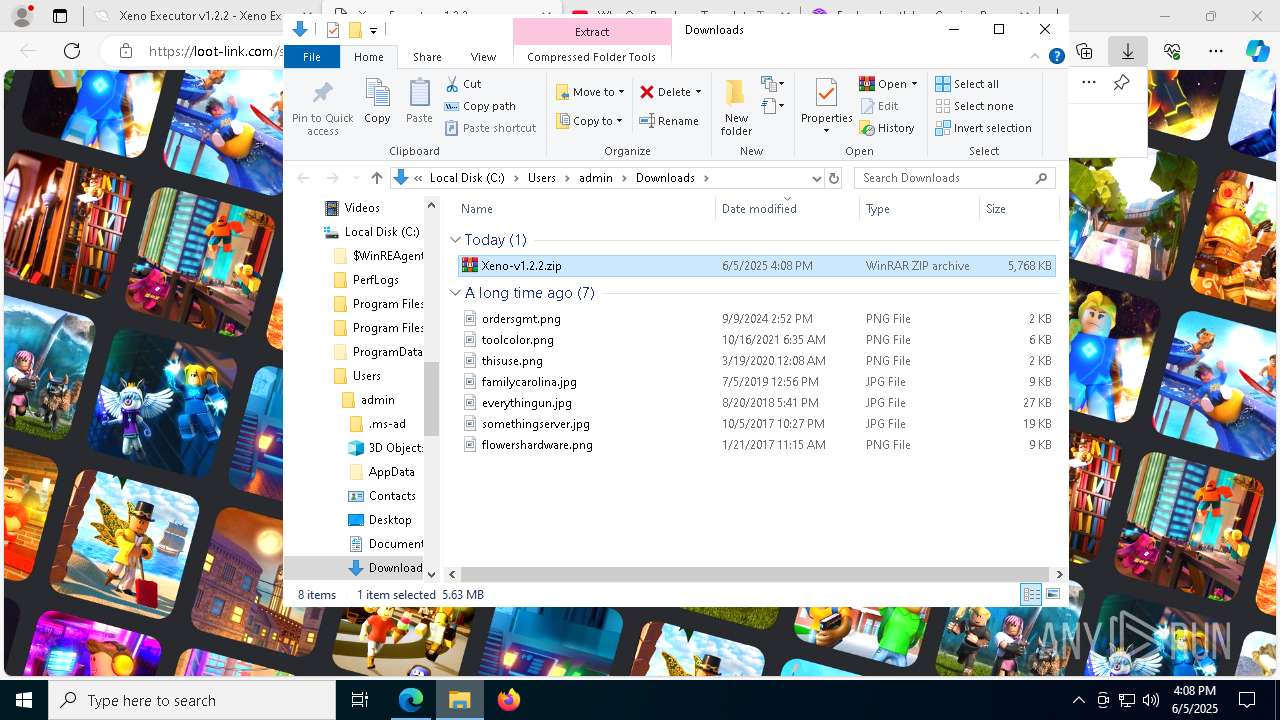Select PerfLogs folder in tree
Image resolution: width=1280 pixels, height=720 pixels.
[x=365, y=280]
